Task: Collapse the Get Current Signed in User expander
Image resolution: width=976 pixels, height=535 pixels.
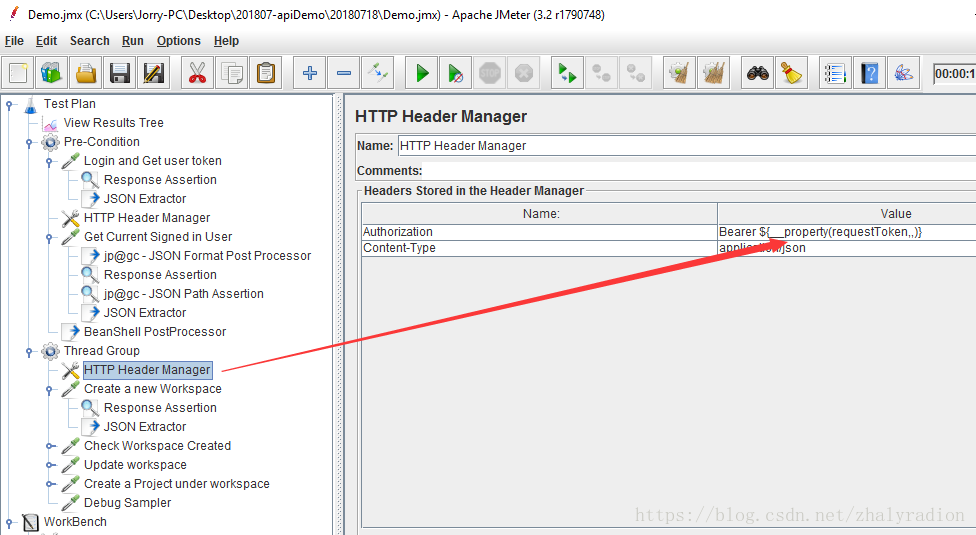Action: click(x=49, y=238)
